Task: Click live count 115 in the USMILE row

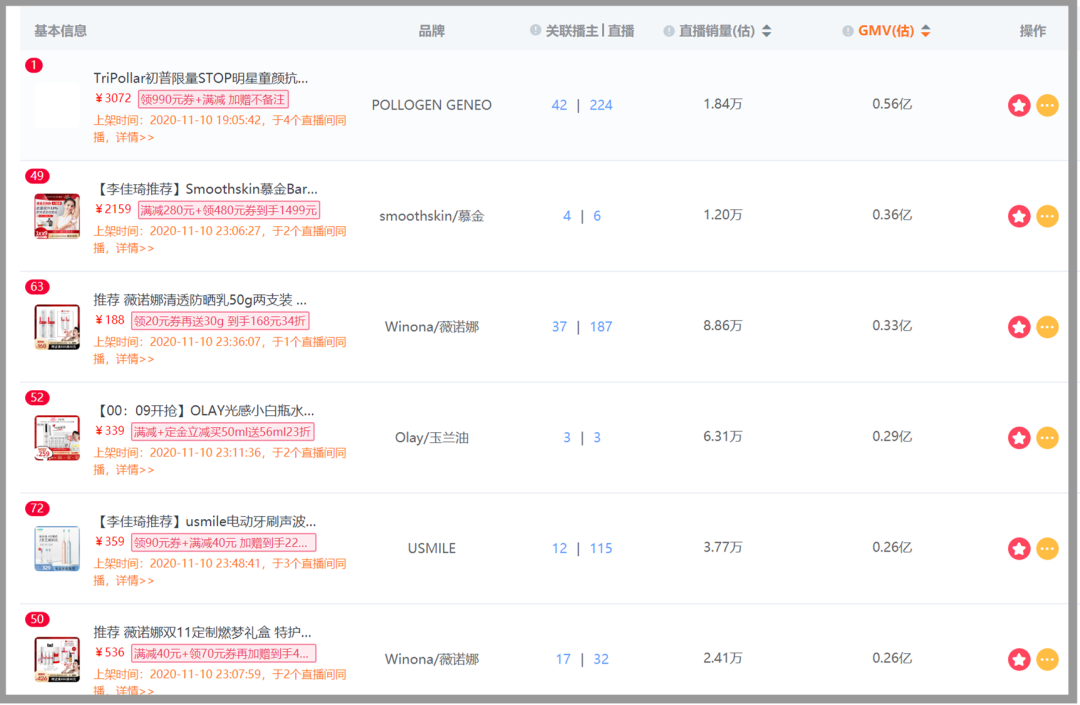Action: [601, 549]
